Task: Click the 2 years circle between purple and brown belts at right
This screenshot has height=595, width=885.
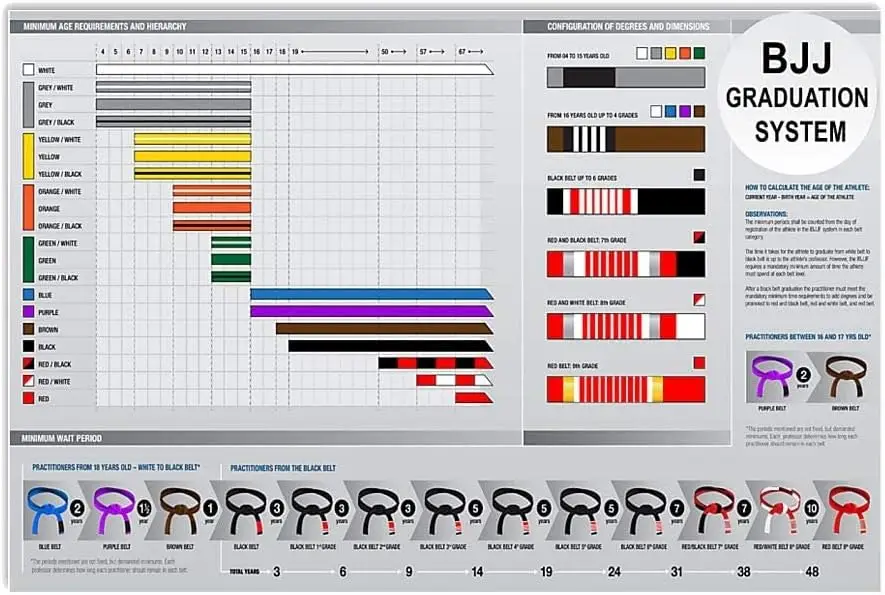Action: 803,375
